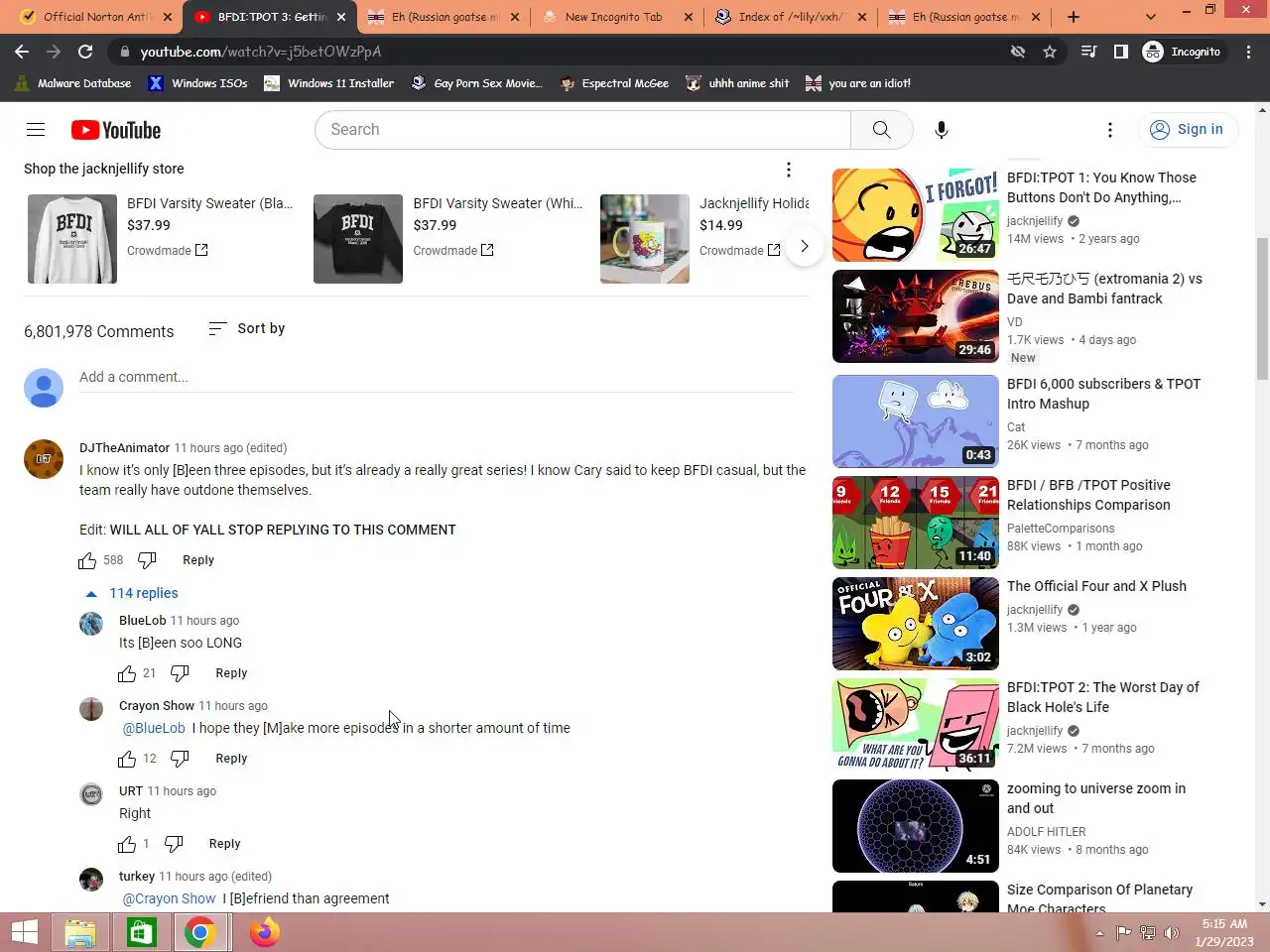Screen dimensions: 1270x952
Task: Like BlueLob's reply
Action: (x=127, y=673)
